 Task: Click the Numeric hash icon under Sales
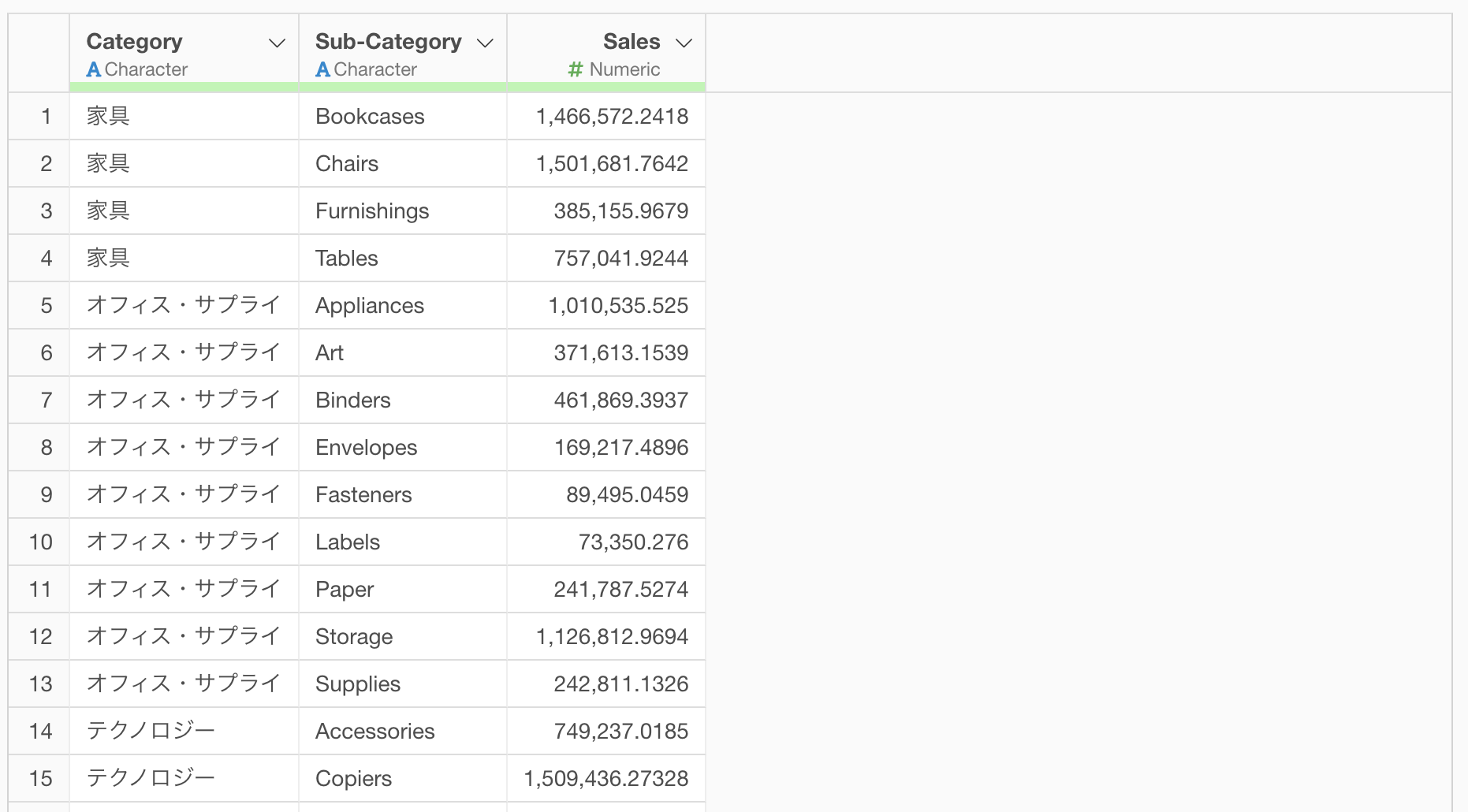pos(576,69)
